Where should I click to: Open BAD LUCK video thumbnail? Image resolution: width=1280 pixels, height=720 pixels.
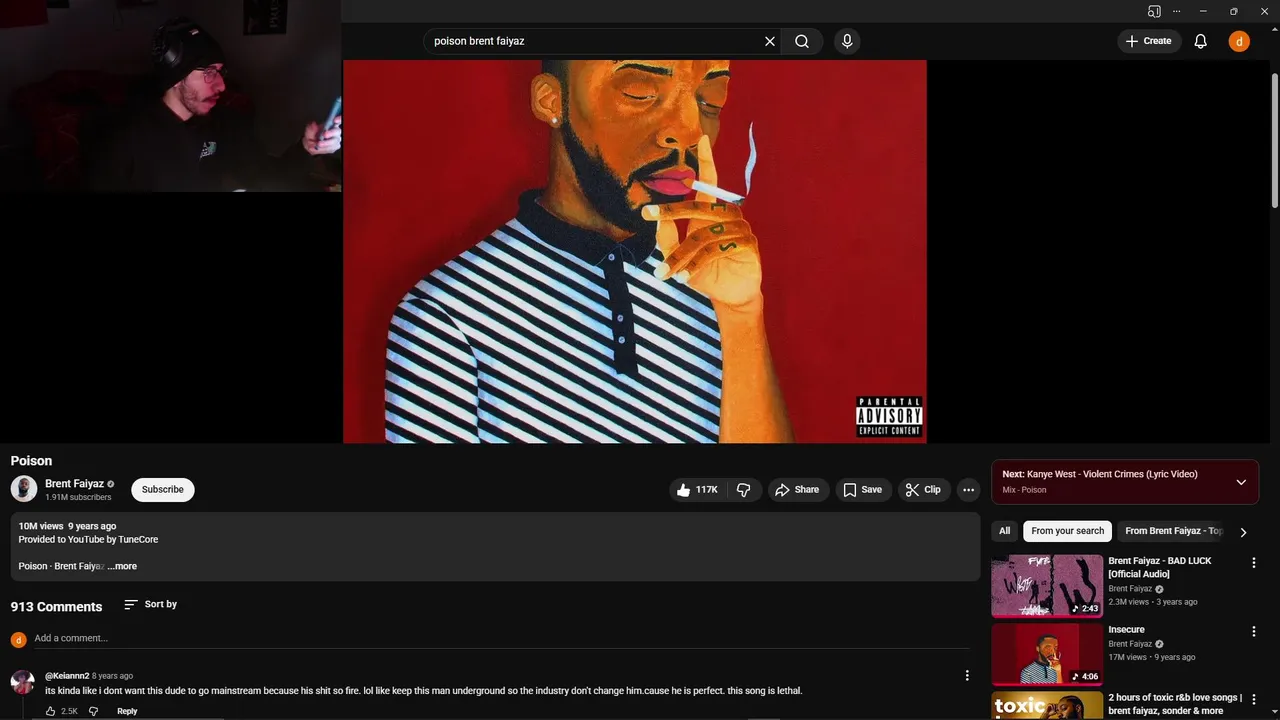click(1047, 586)
